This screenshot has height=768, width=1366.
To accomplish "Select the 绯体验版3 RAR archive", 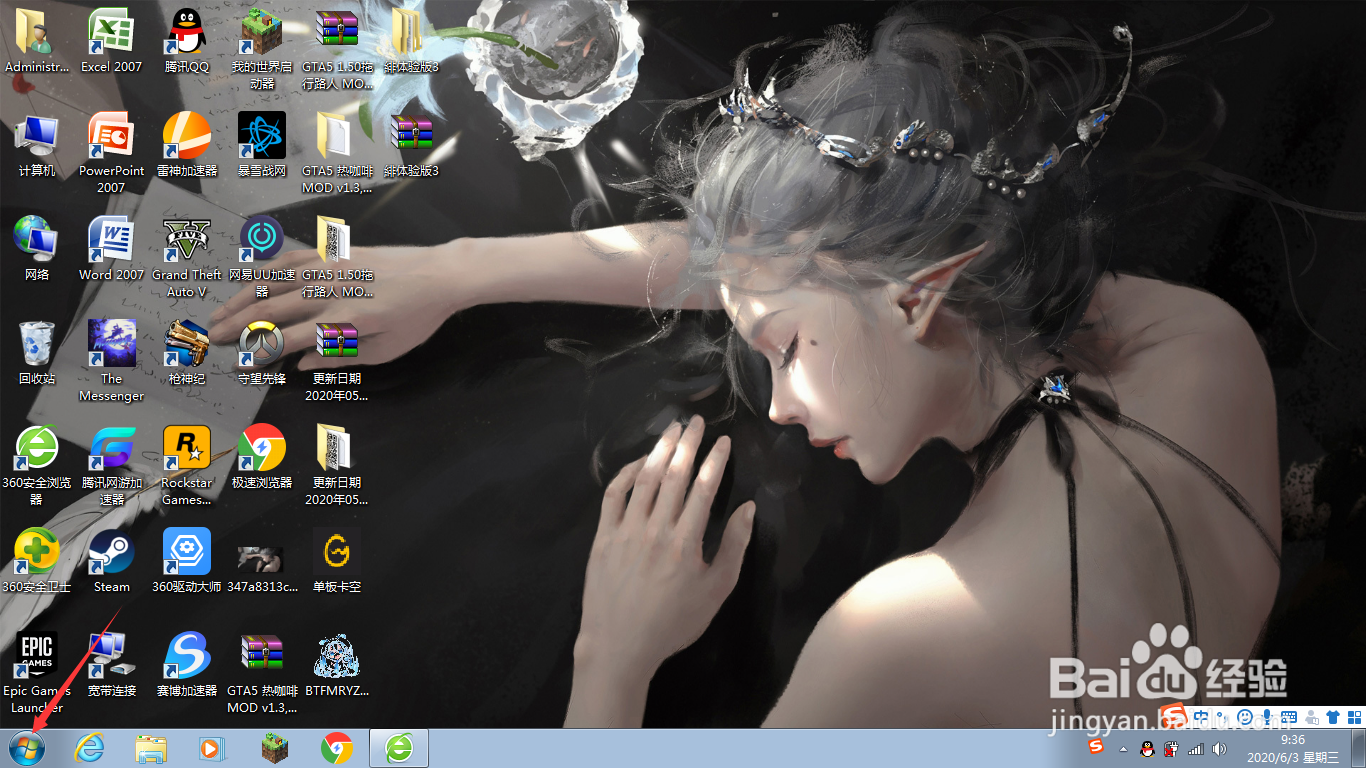I will click(412, 135).
